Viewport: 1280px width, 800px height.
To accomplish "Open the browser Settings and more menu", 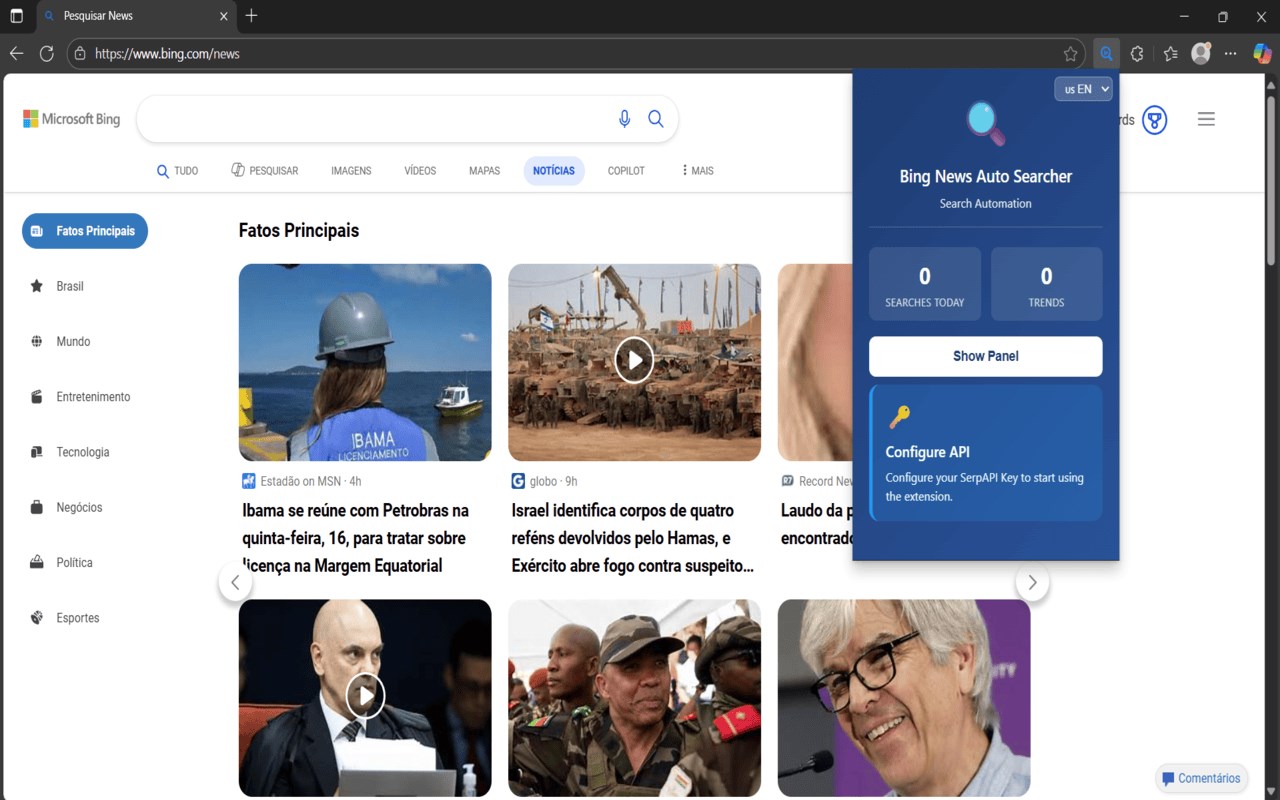I will [1231, 54].
